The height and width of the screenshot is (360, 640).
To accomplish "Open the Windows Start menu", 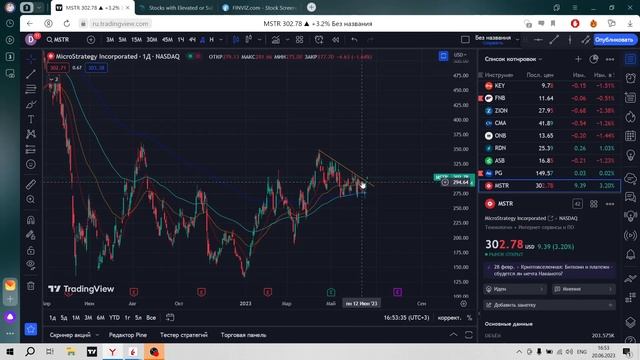I will [10, 351].
